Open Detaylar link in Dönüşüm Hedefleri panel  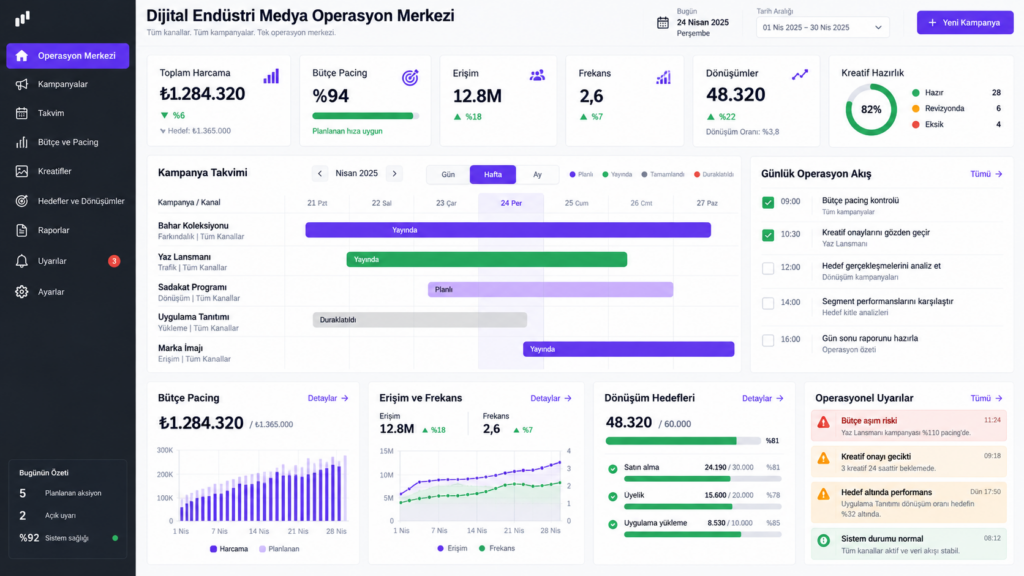click(x=763, y=398)
